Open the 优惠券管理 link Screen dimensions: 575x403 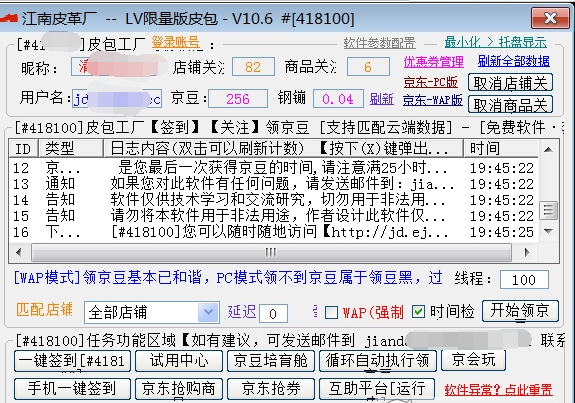[x=433, y=62]
